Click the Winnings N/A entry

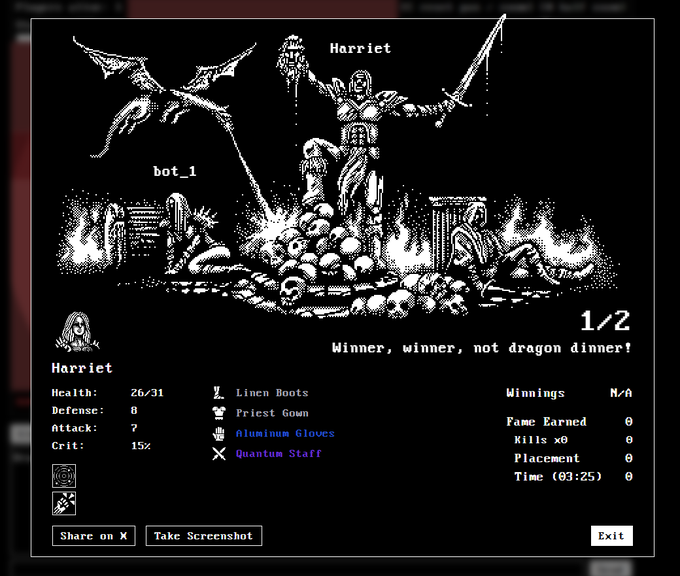point(569,393)
